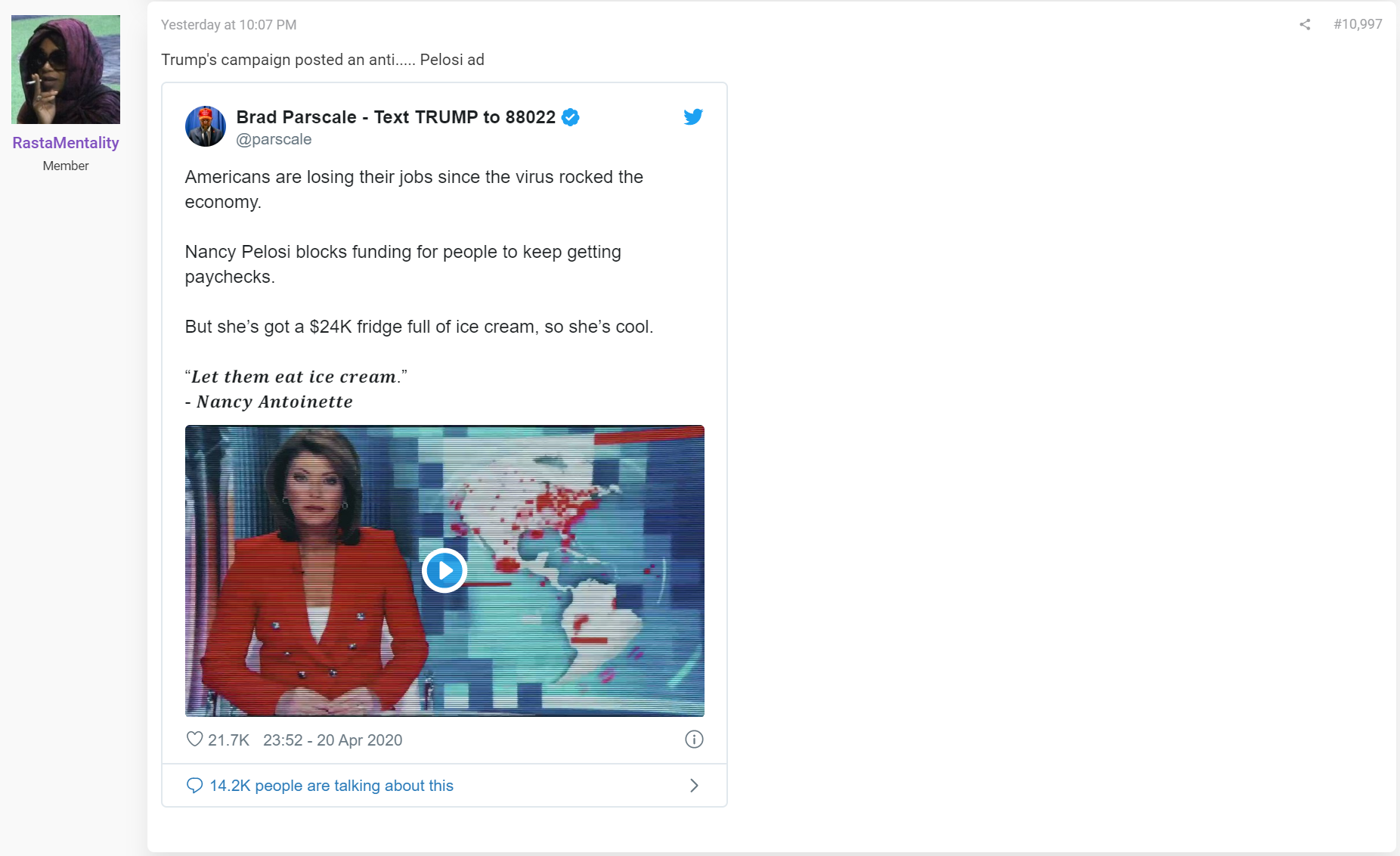
Task: Click the speech bubble reply icon
Action: 194,786
